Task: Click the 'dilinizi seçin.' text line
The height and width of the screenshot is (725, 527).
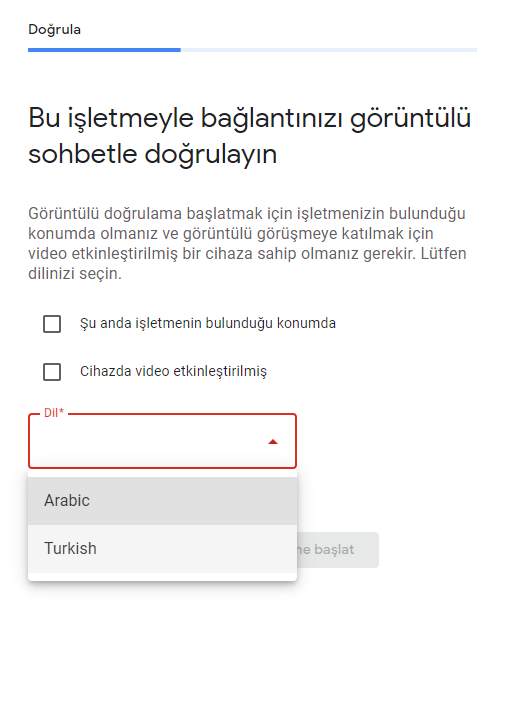Action: (75, 274)
